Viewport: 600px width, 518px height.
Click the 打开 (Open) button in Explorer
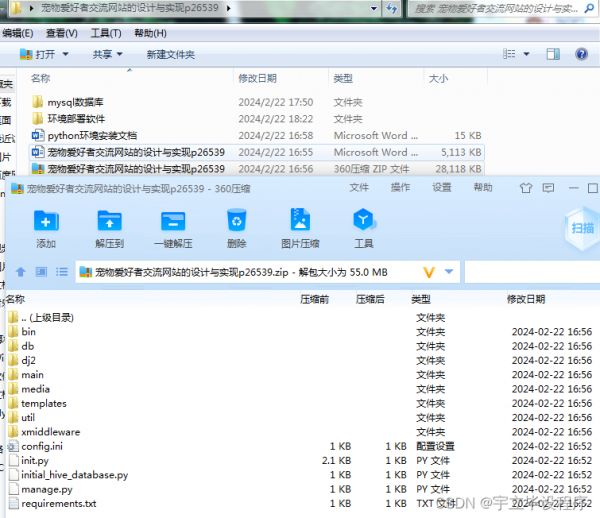[x=37, y=54]
